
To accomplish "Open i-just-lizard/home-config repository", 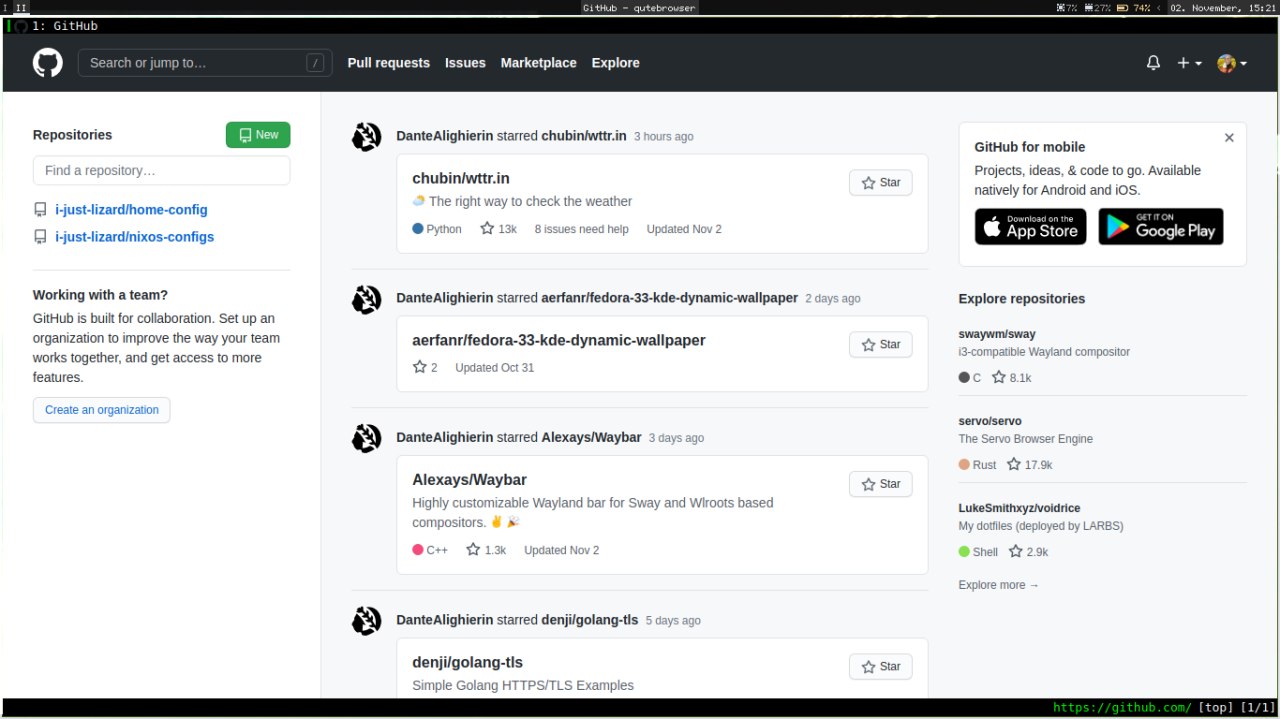I will click(x=131, y=210).
